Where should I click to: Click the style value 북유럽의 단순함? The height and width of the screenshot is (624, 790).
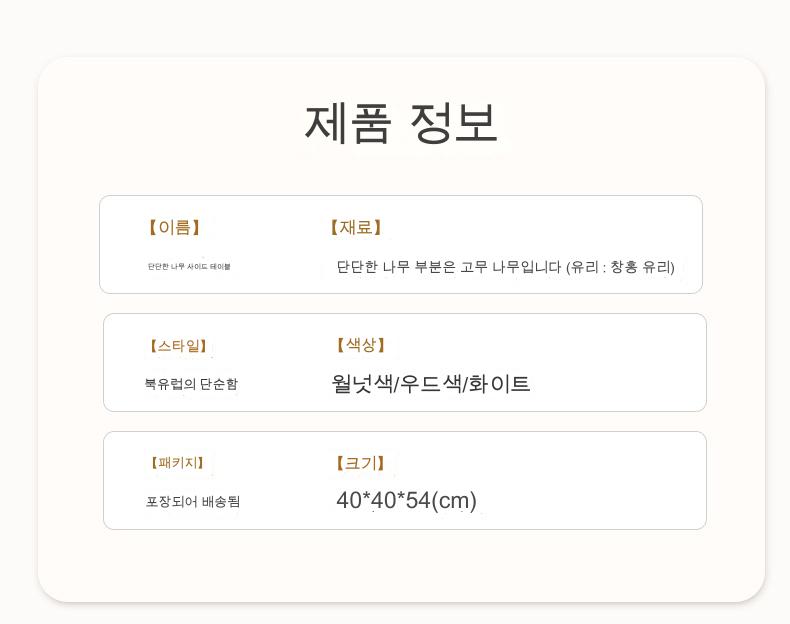(191, 384)
